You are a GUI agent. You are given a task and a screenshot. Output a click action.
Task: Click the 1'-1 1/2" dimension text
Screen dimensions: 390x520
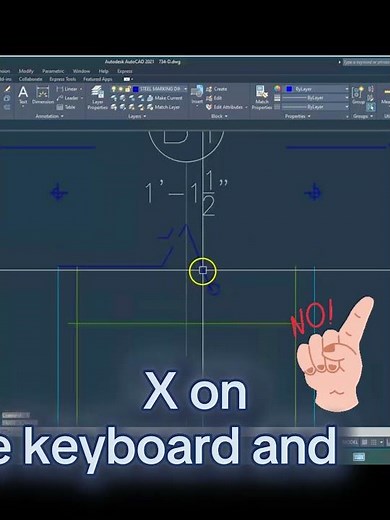click(x=187, y=193)
